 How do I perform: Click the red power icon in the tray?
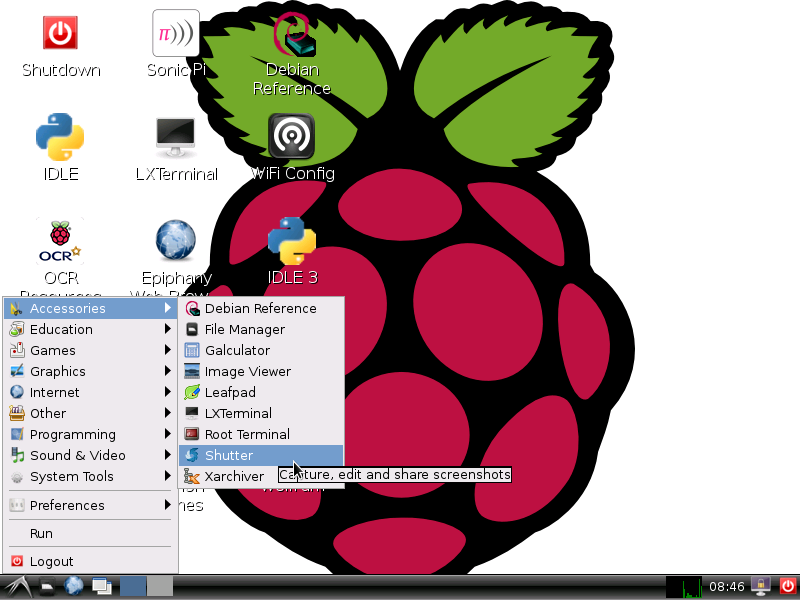pos(787,587)
